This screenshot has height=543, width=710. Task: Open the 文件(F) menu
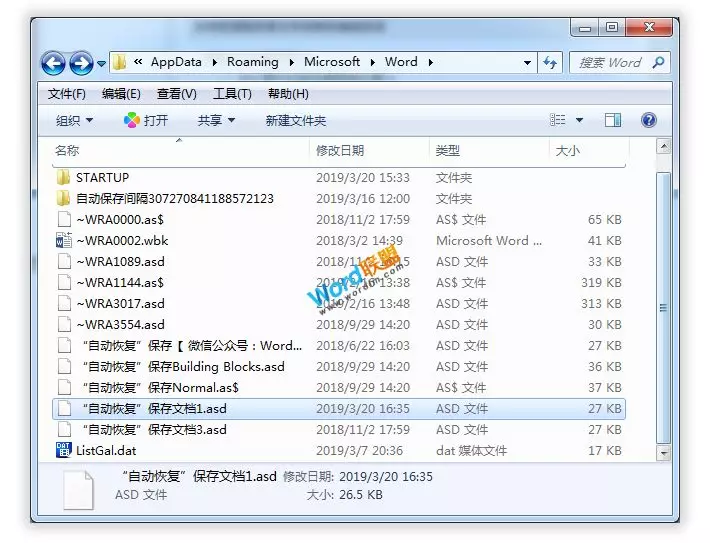click(67, 94)
